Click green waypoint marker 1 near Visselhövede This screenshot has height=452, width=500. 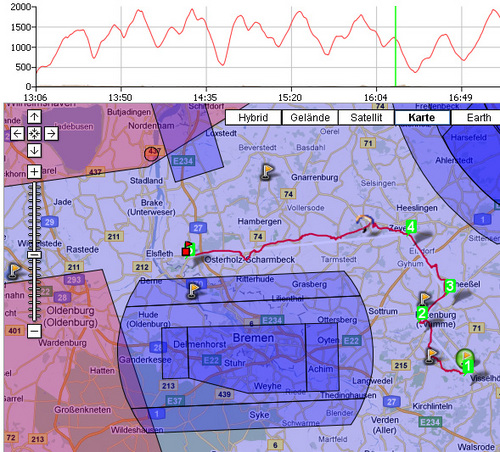pos(468,366)
